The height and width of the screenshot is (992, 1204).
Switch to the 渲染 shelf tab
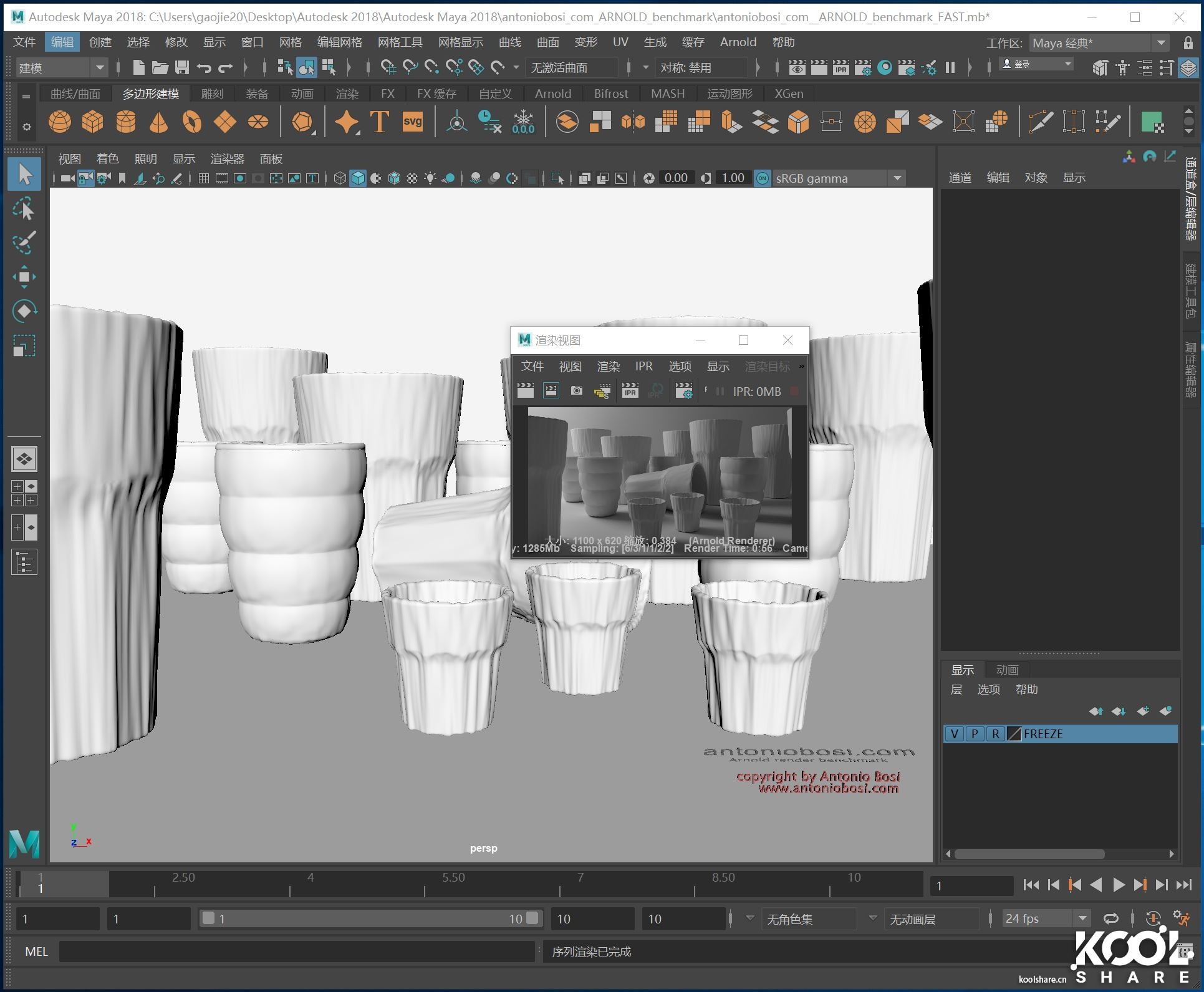pyautogui.click(x=347, y=94)
